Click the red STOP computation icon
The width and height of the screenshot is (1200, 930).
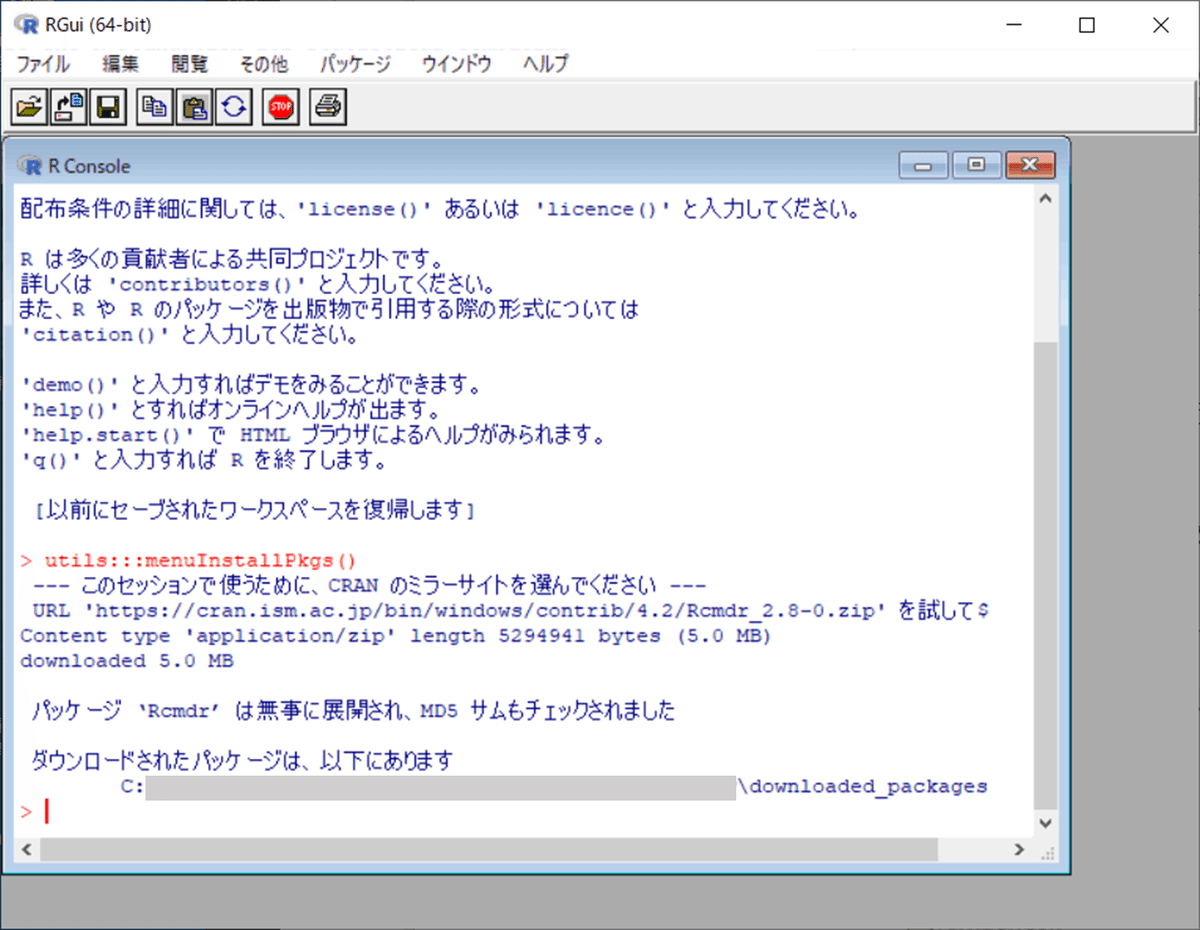(x=281, y=107)
